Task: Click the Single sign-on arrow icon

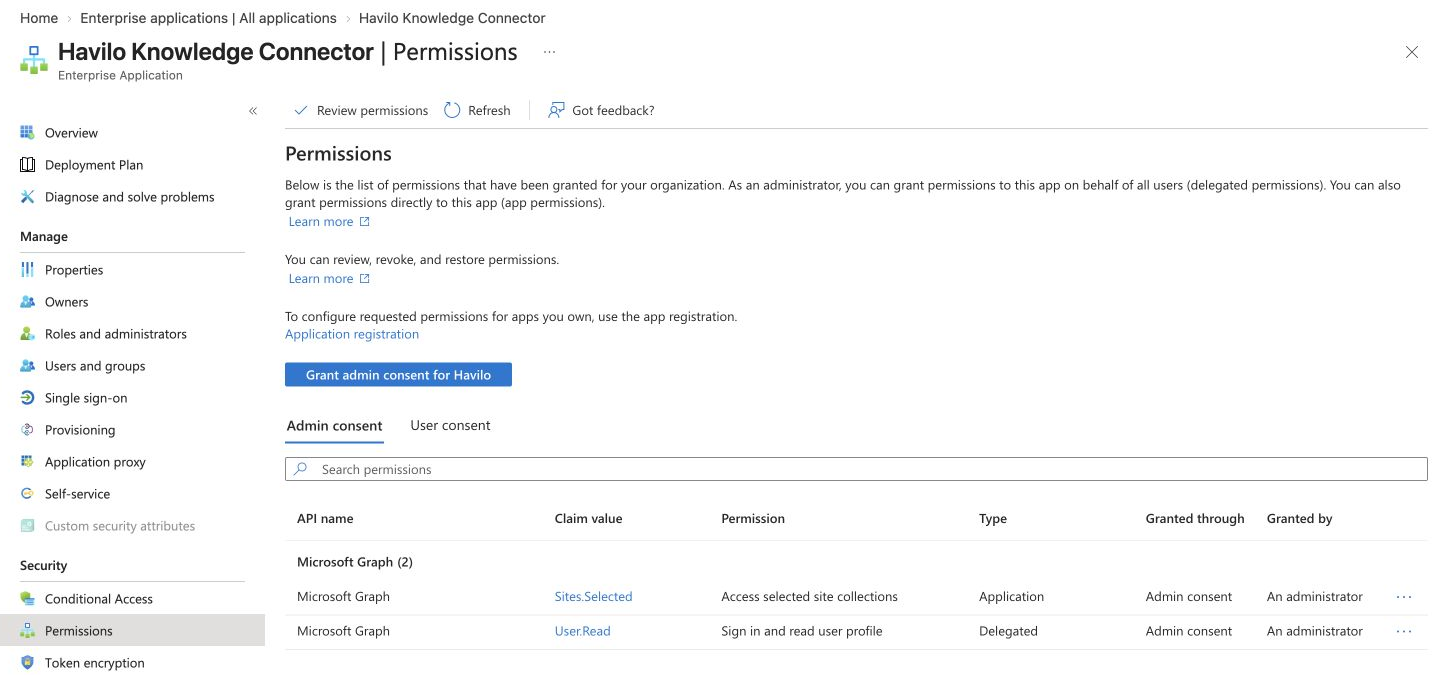Action: 28,398
